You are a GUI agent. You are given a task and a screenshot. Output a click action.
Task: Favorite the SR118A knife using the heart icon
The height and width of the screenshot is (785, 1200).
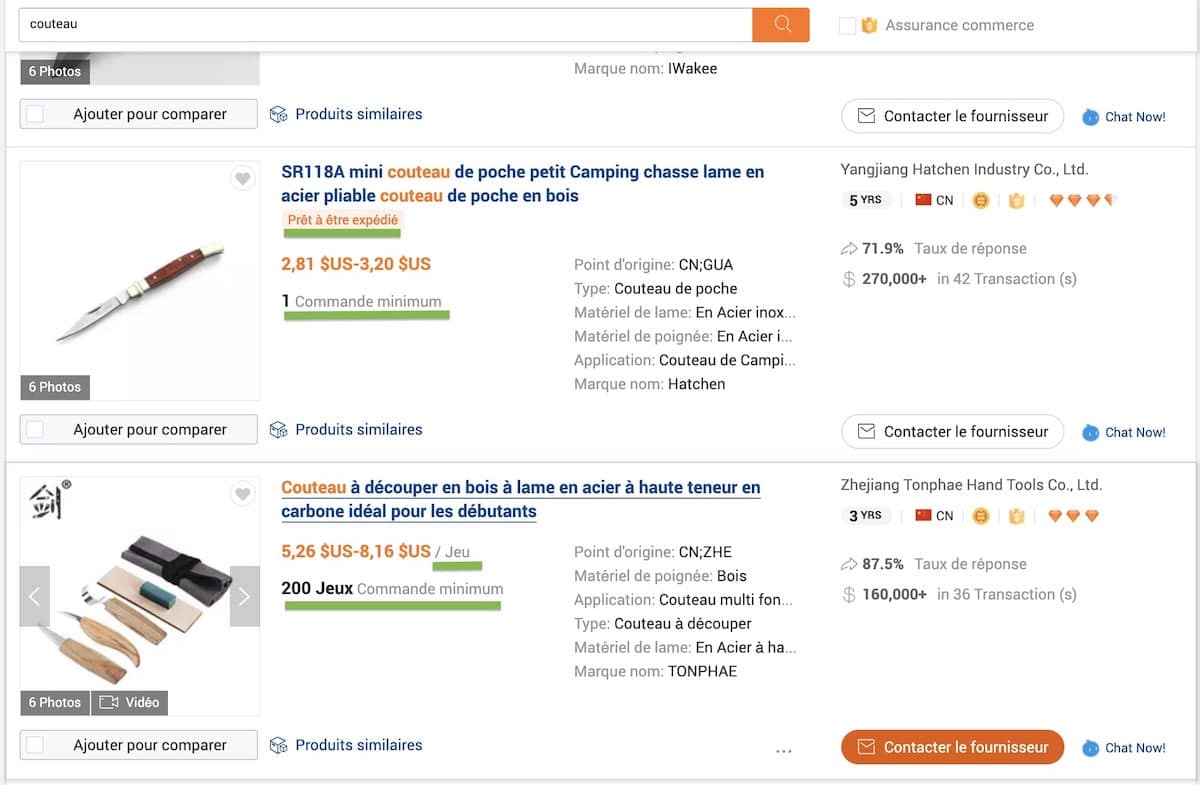243,178
